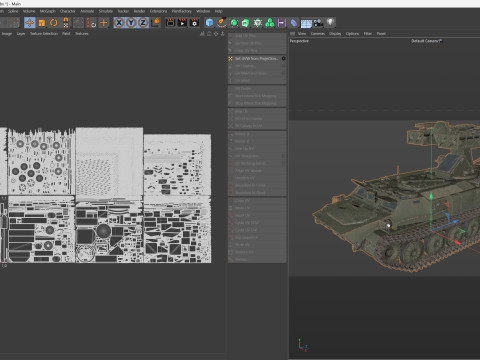
Task: Open the Cameras viewport menu
Action: [318, 34]
